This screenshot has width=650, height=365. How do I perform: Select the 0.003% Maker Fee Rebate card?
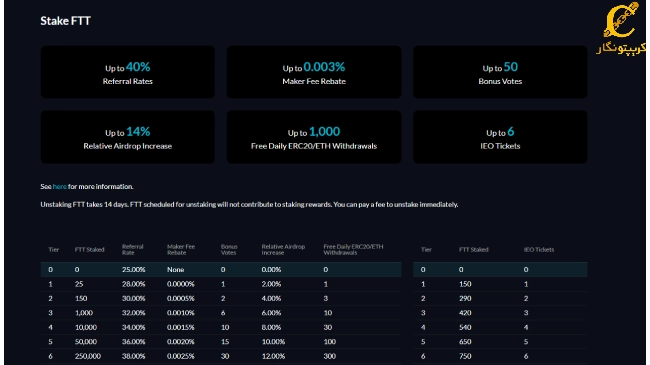tap(314, 72)
